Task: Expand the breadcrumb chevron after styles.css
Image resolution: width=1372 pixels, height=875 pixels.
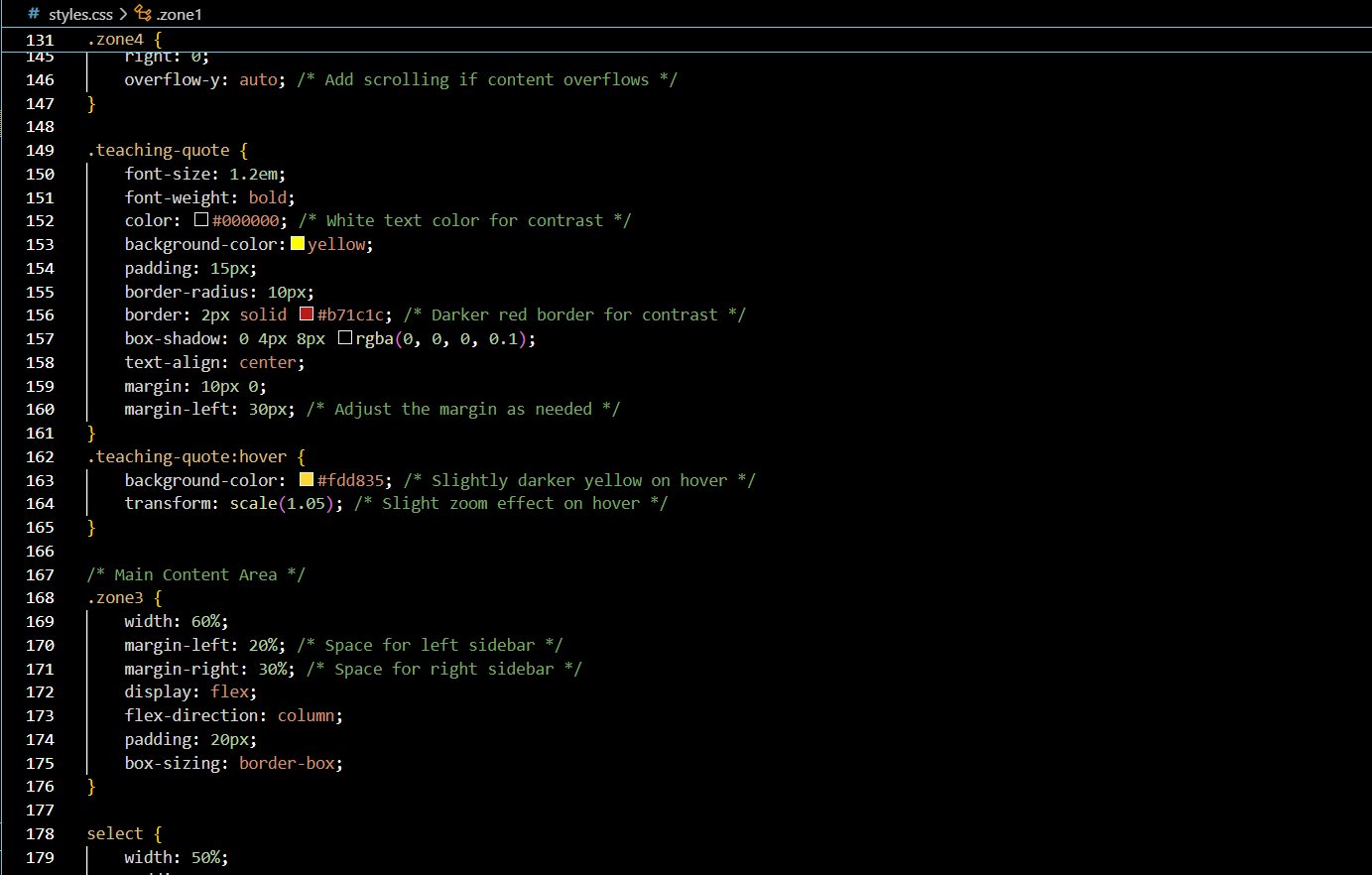Action: [x=123, y=14]
